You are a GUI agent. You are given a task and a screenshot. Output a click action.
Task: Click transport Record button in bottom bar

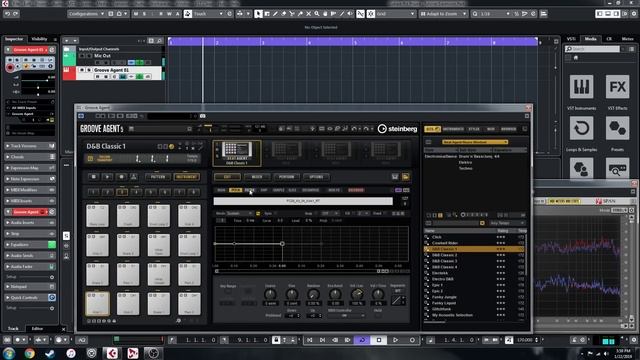click(x=412, y=340)
